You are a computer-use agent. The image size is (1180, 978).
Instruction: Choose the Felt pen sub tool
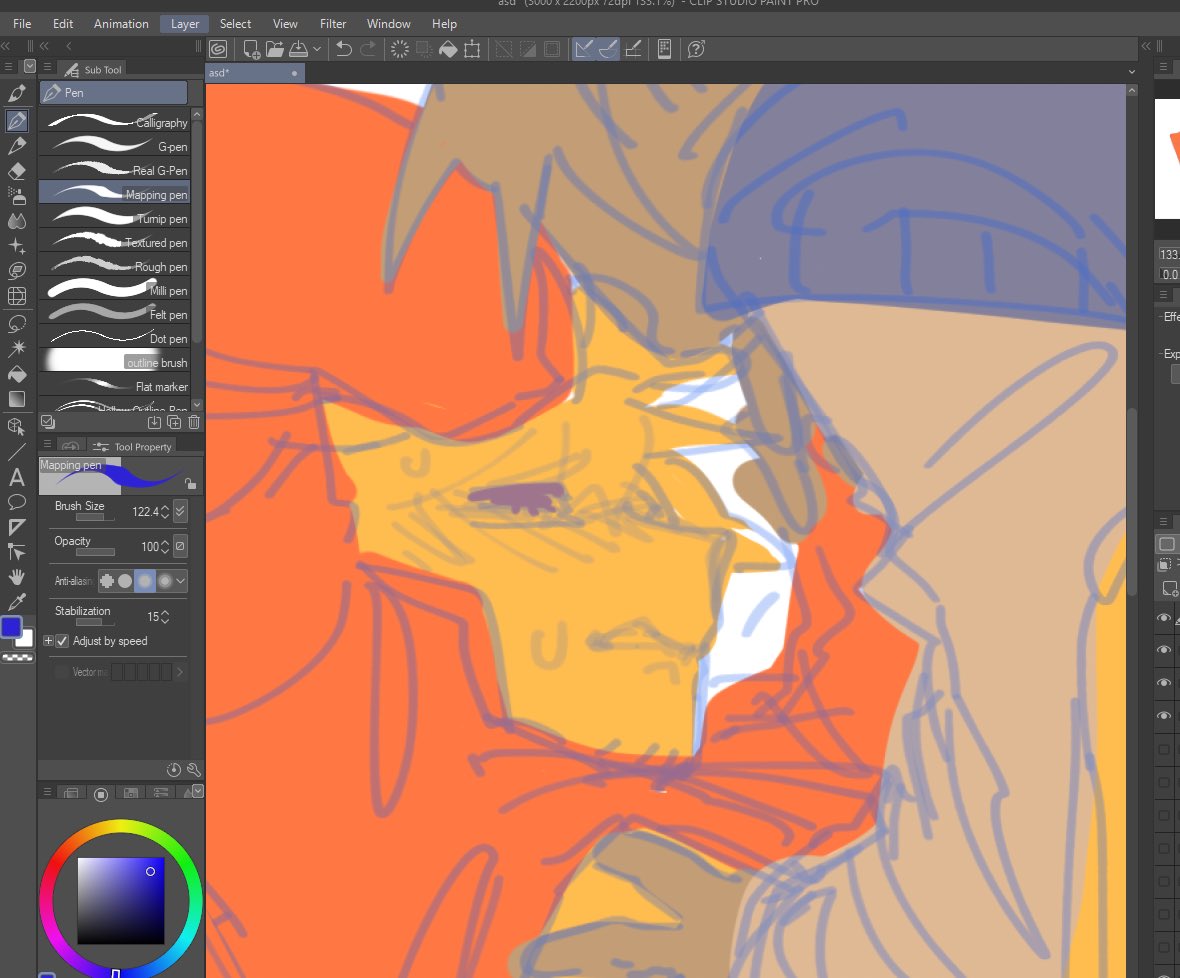pos(114,314)
